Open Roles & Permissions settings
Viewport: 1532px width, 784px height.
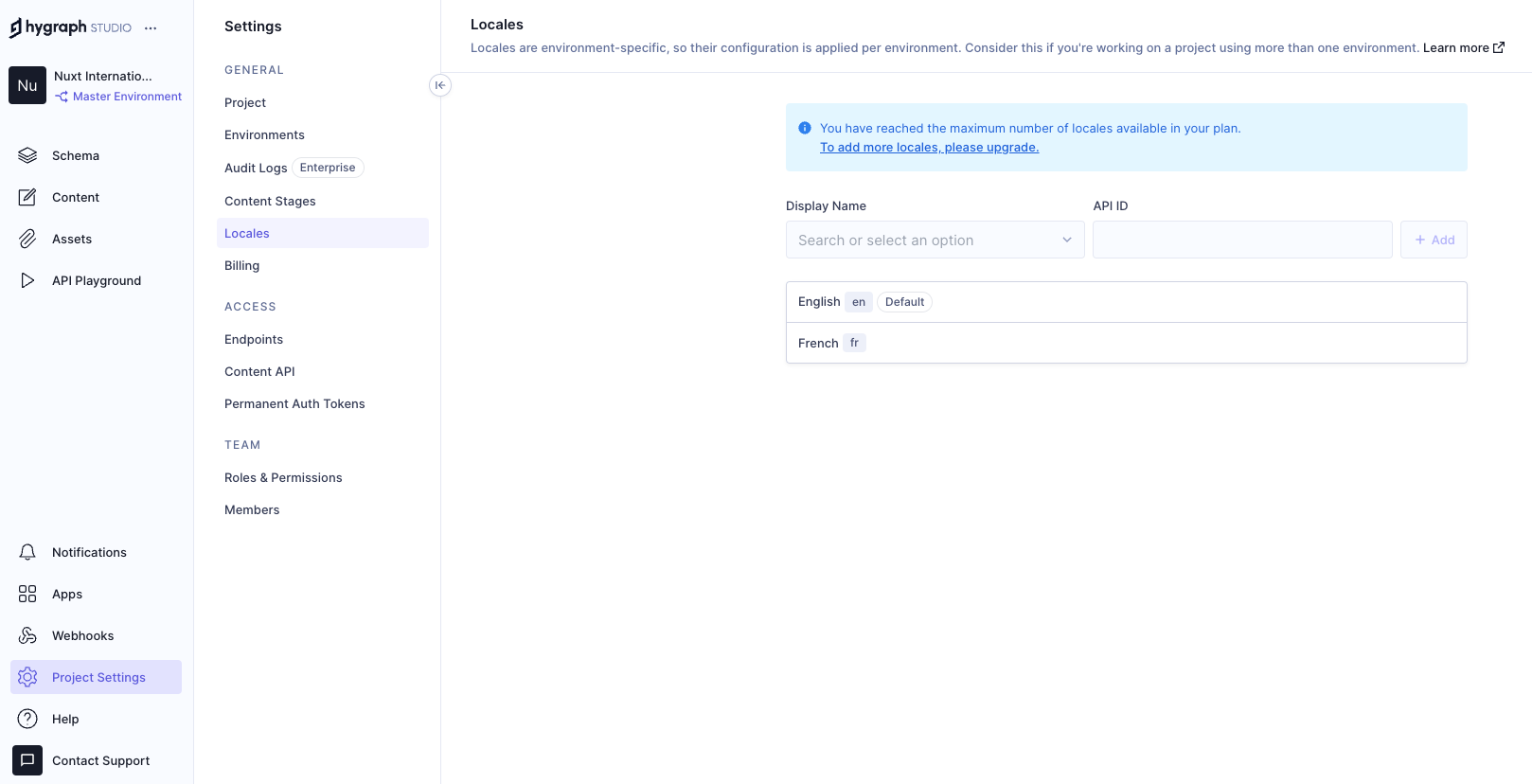pos(283,478)
